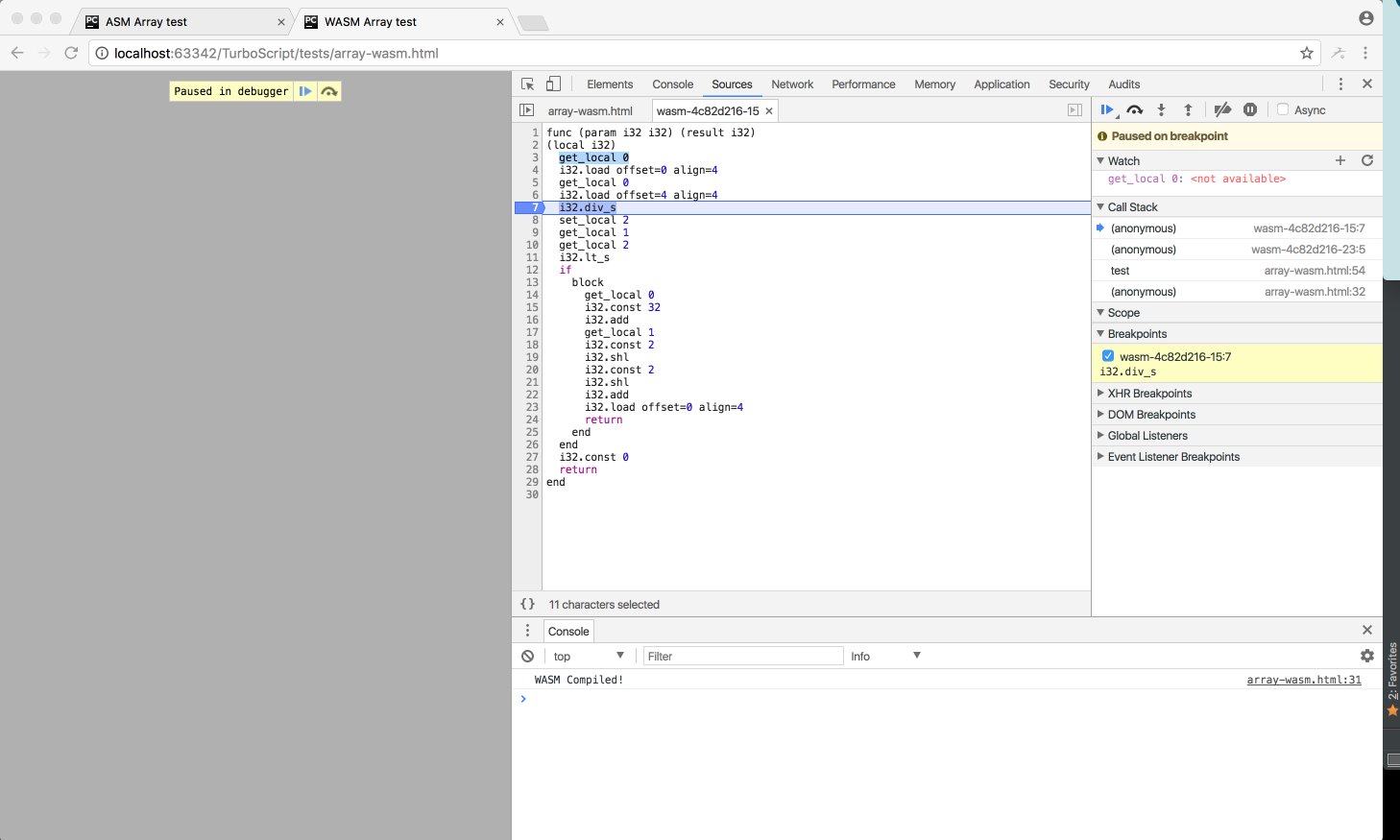The image size is (1400, 840).
Task: Switch to Elements panel tab
Action: (610, 84)
